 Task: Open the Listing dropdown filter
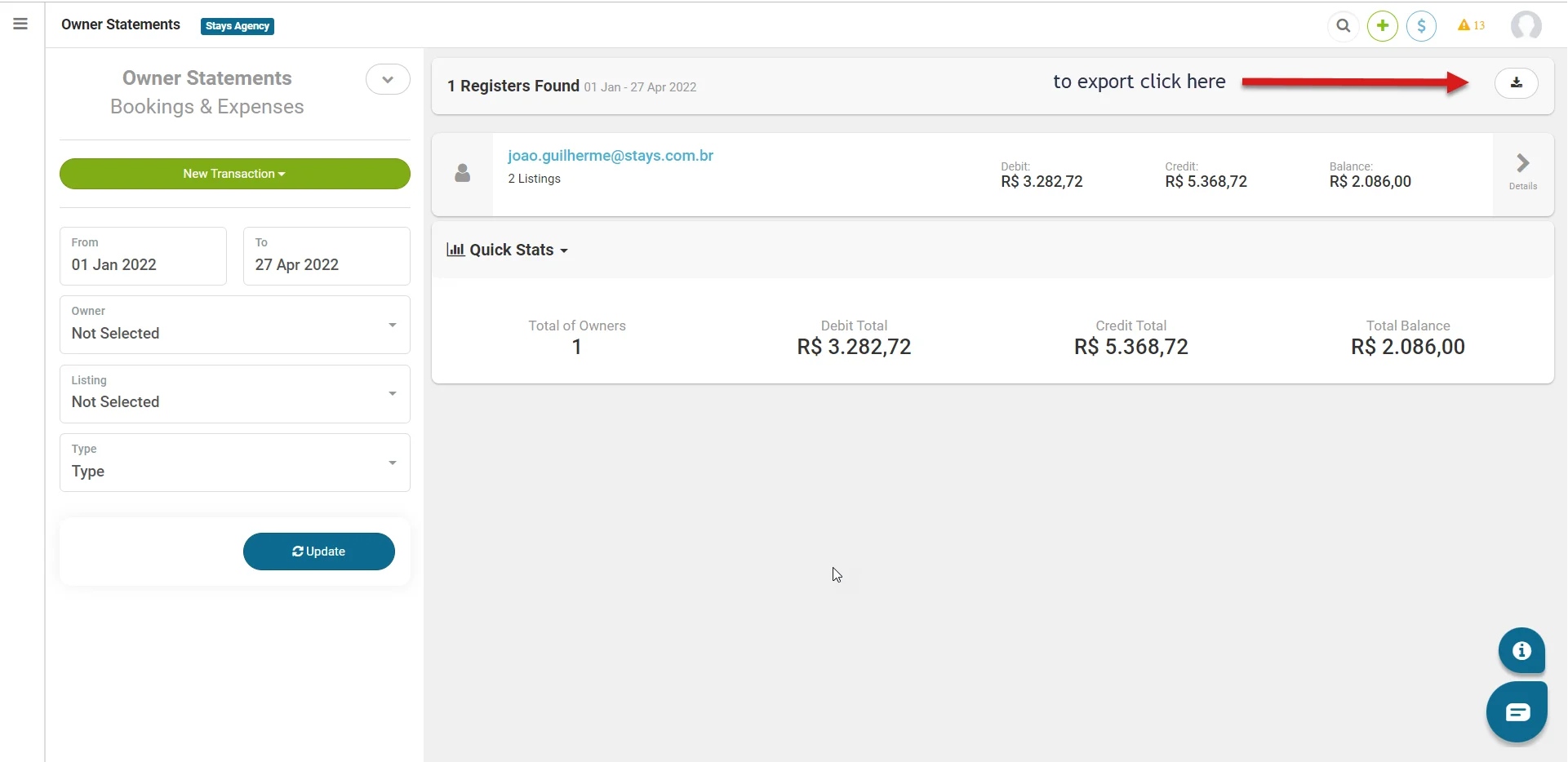coord(234,394)
